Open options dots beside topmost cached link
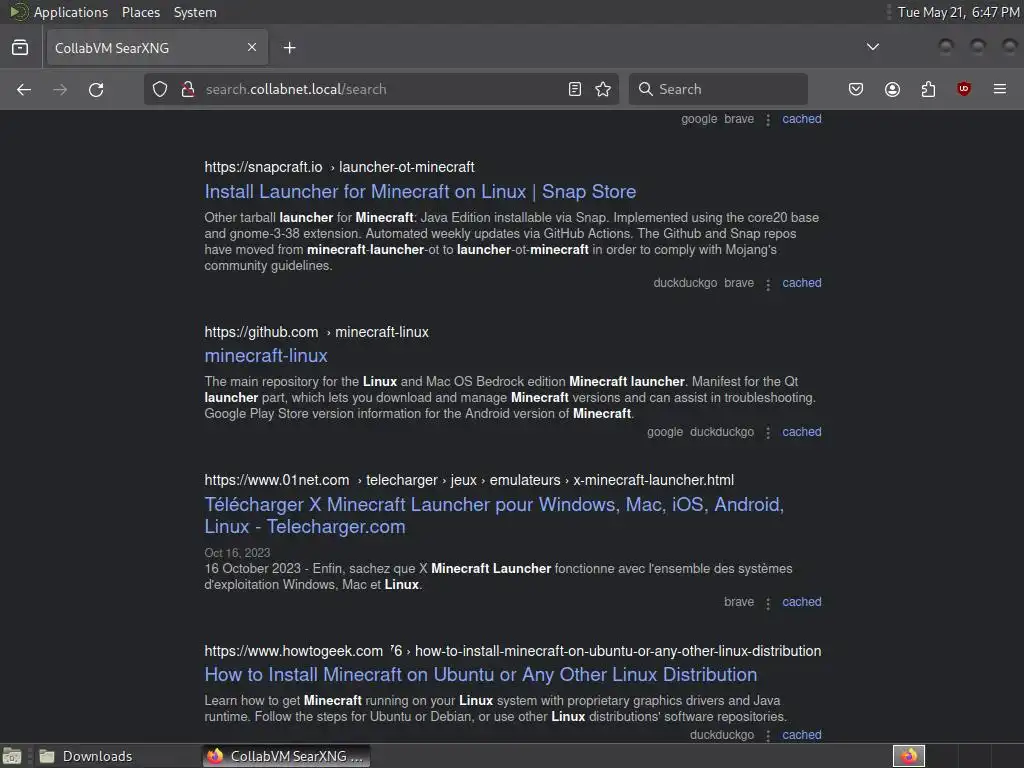 (x=768, y=120)
